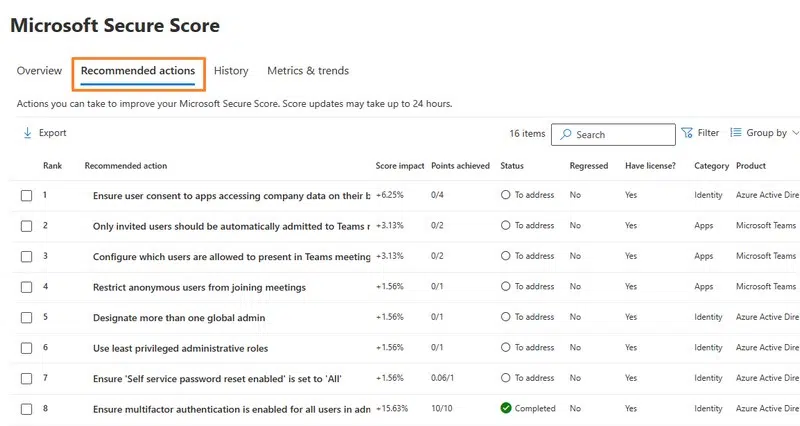Click green Completed checkmark icon in row 8
The width and height of the screenshot is (800, 426).
click(x=506, y=408)
